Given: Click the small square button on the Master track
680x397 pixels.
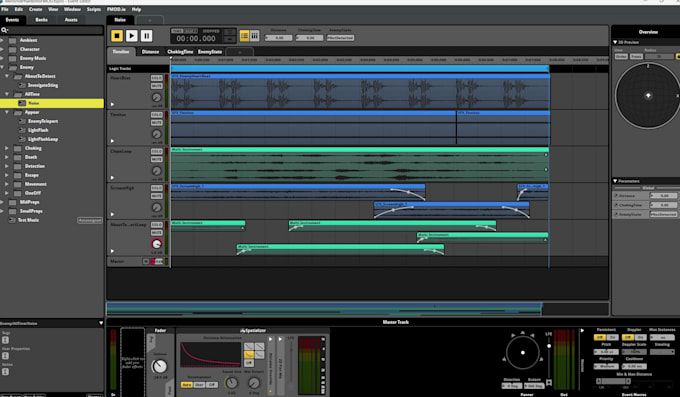Looking at the screenshot, I should 146,261.
